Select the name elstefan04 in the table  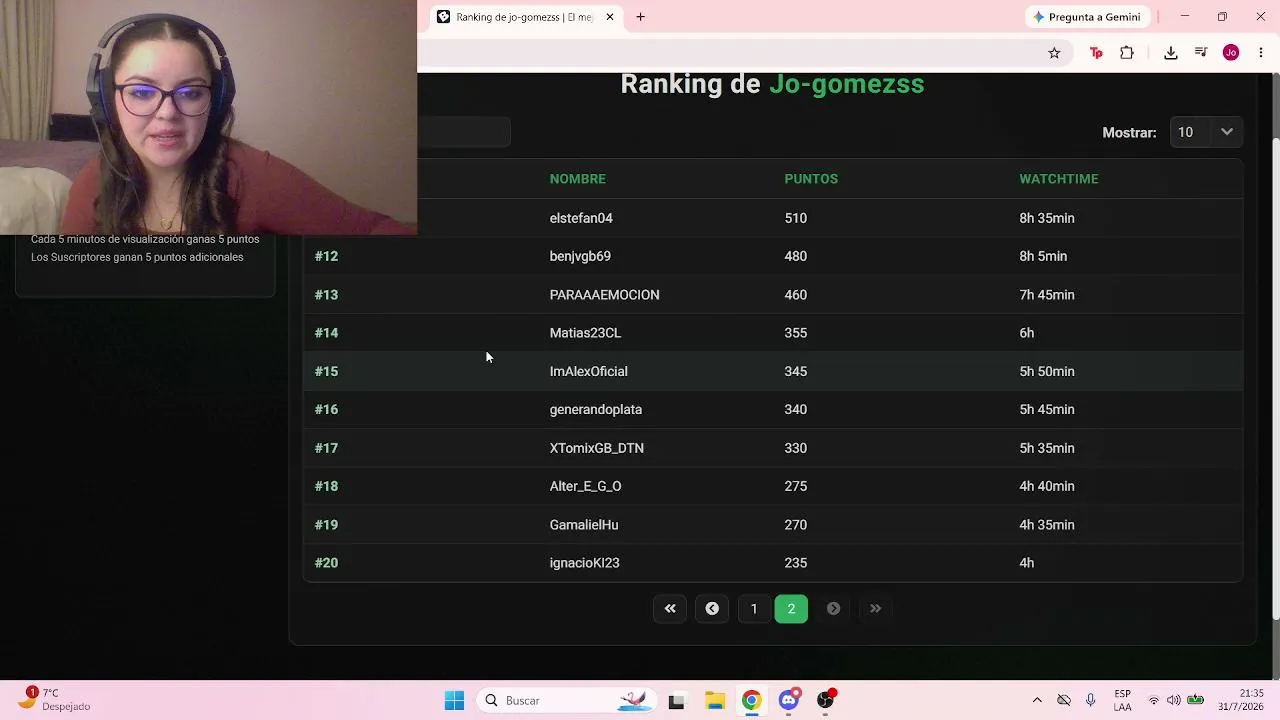(581, 218)
